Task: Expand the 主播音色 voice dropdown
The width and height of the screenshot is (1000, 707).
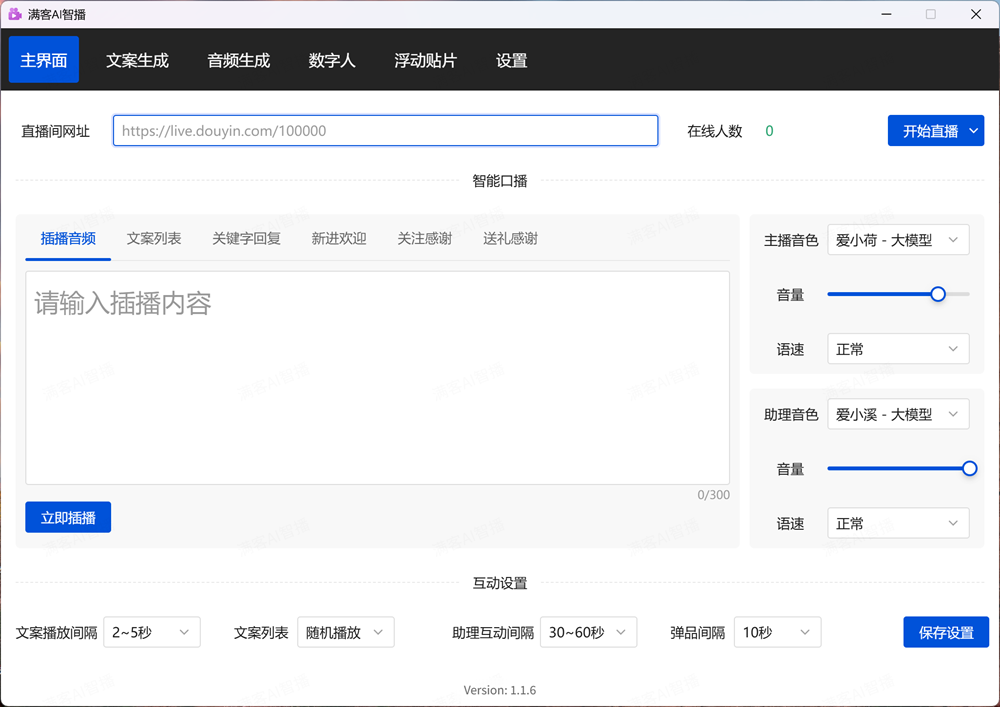Action: tap(897, 240)
